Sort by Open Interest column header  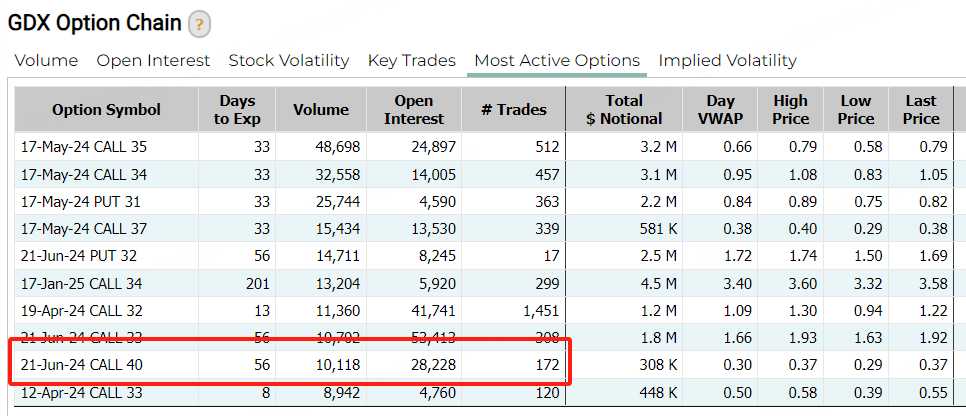(x=414, y=110)
